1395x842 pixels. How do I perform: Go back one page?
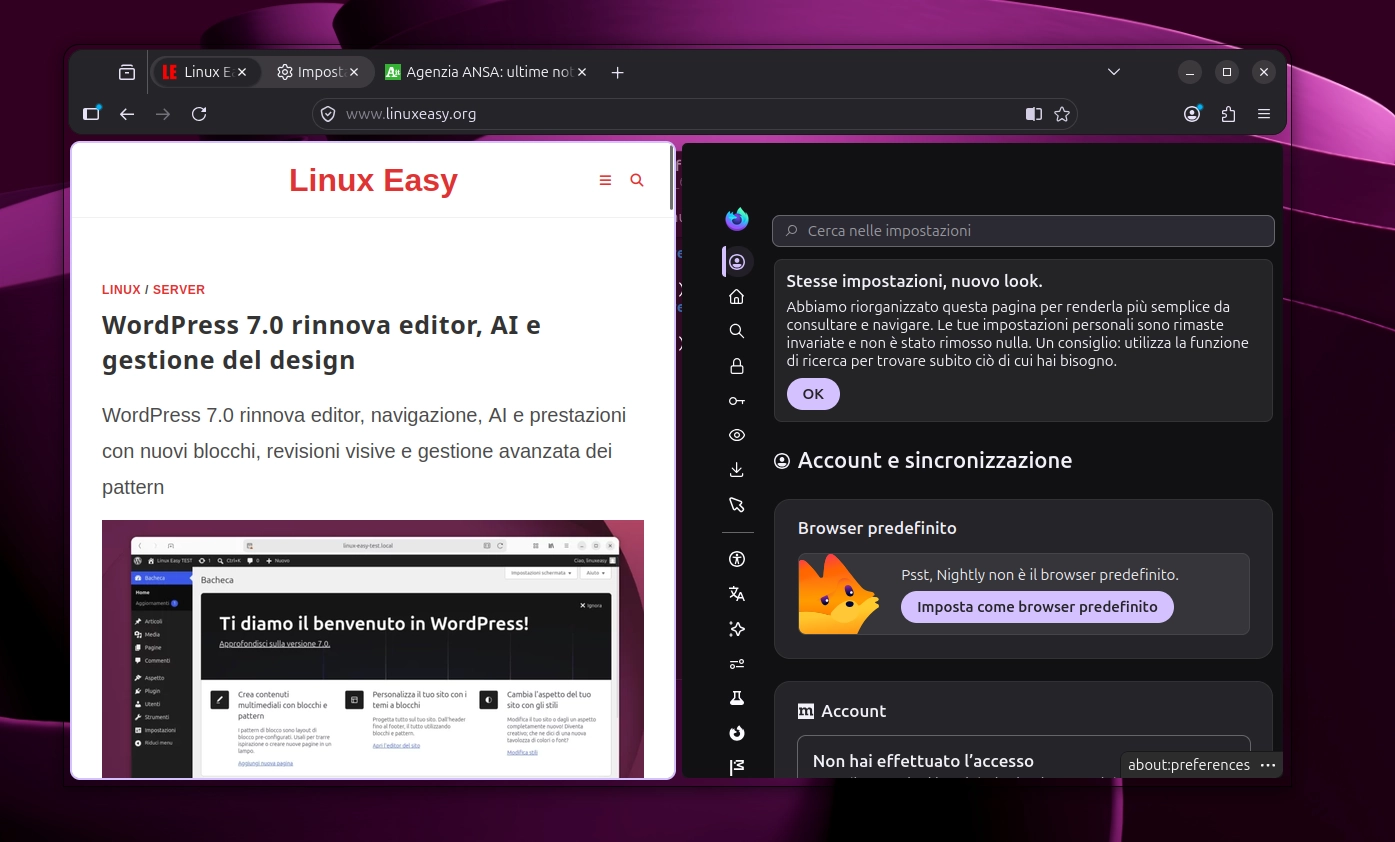(127, 114)
